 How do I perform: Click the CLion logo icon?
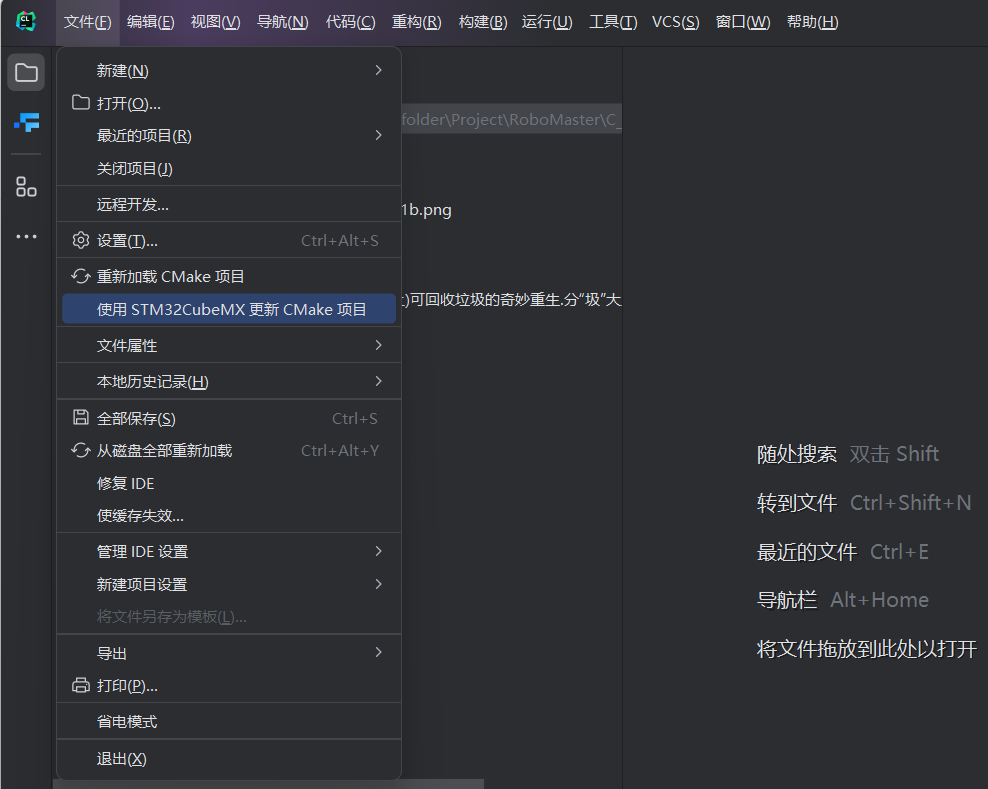tap(26, 21)
